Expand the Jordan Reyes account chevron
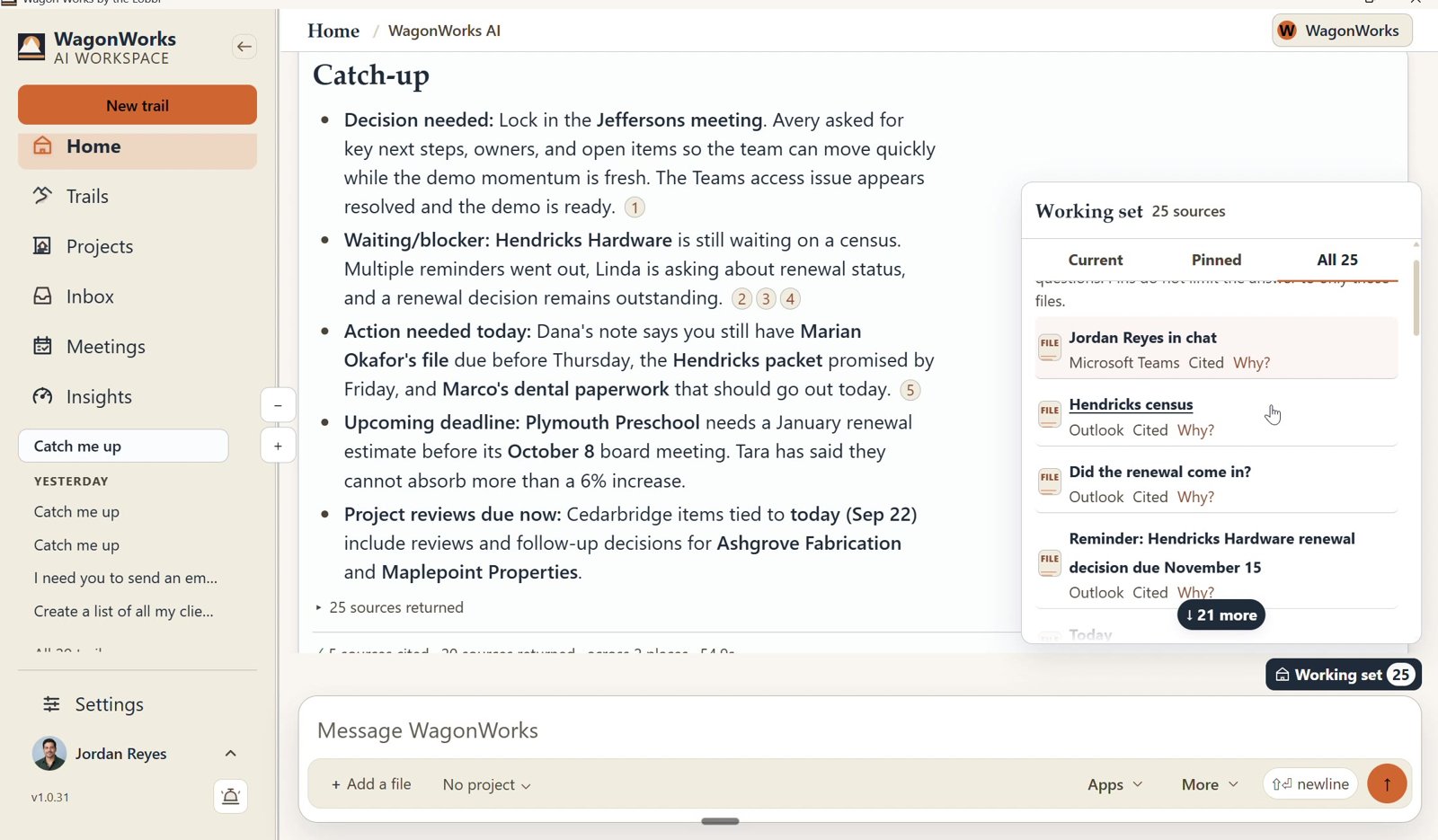Image resolution: width=1438 pixels, height=840 pixels. click(x=231, y=754)
